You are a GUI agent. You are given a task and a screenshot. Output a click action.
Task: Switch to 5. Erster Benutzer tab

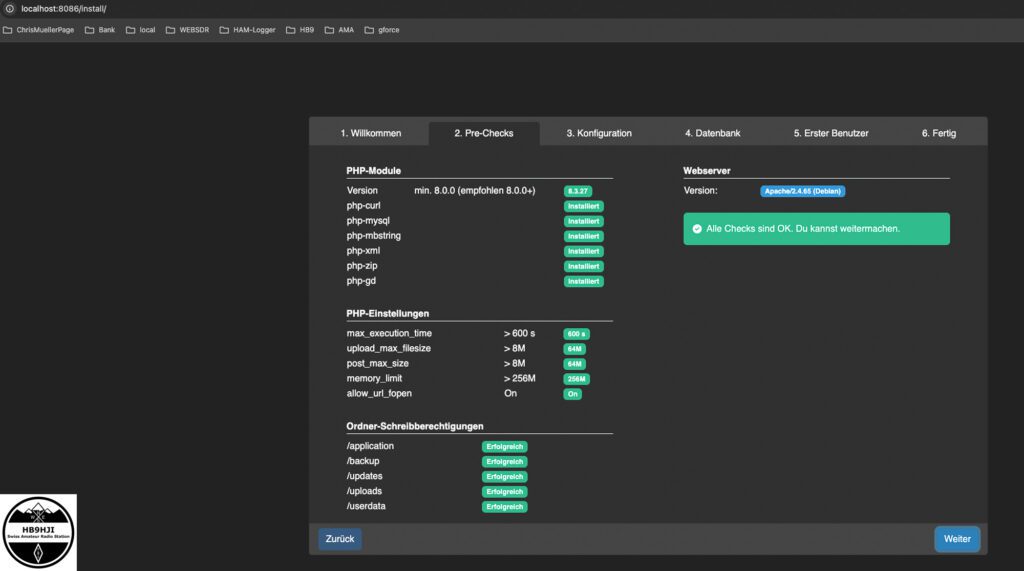831,133
